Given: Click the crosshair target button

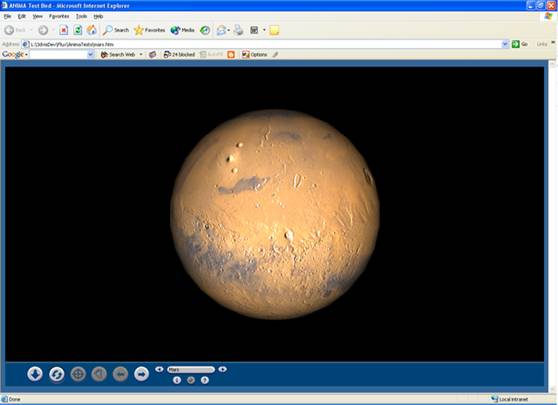Looking at the screenshot, I should [x=78, y=374].
